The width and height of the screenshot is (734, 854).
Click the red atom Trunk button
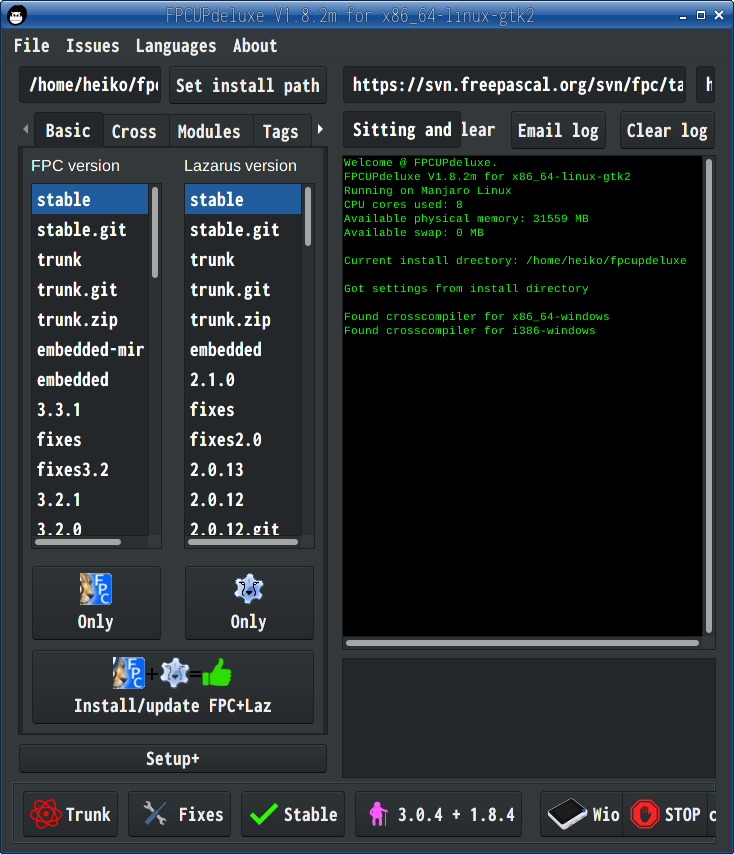point(70,814)
